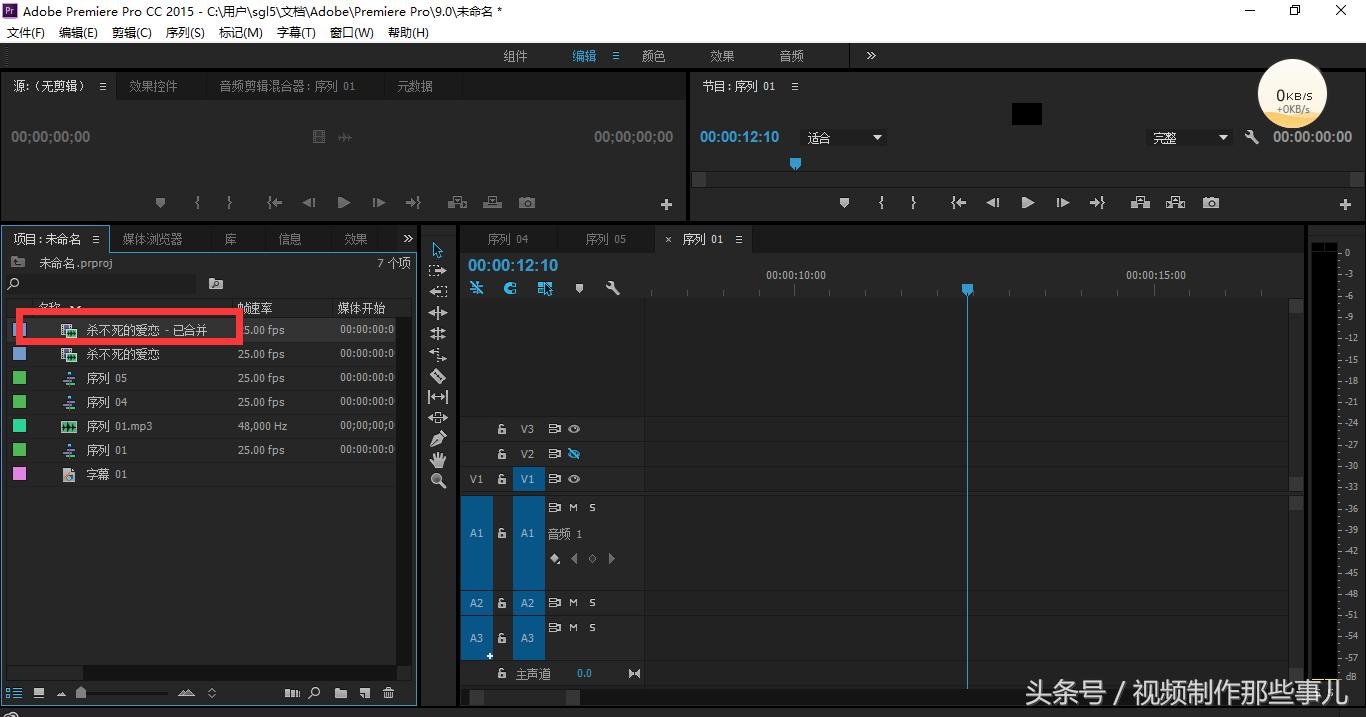
Task: Open the 适合 zoom level dropdown
Action: point(845,137)
